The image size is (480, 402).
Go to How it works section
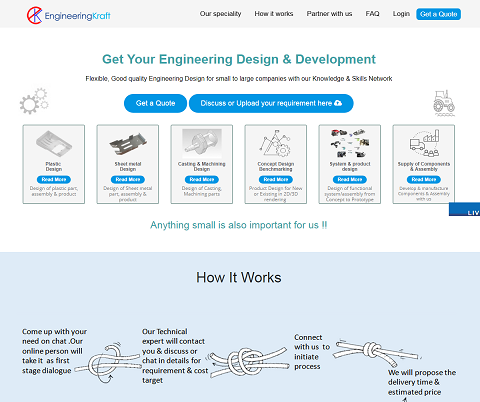tap(274, 14)
